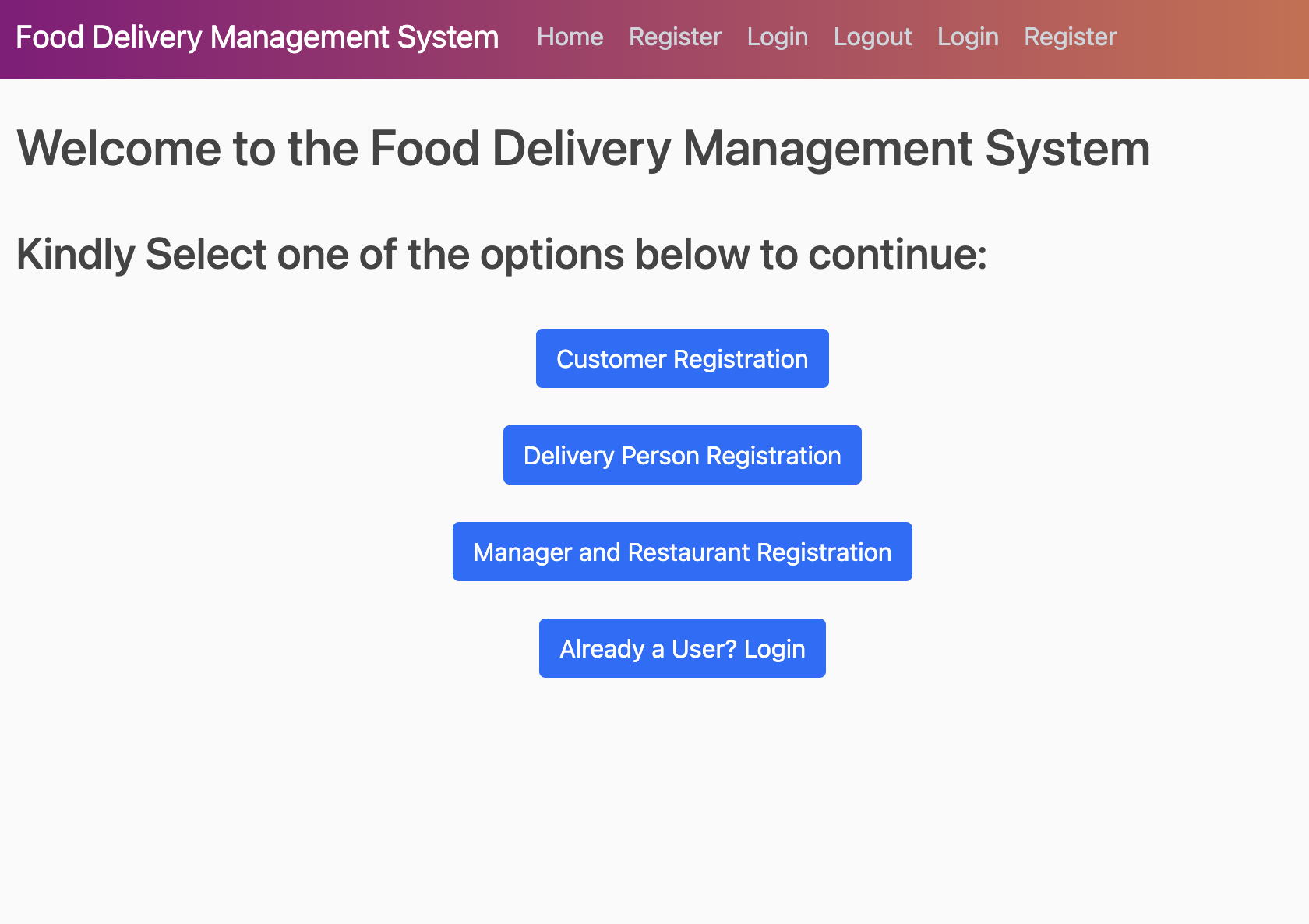Select Logout from the navigation bar
Viewport: 1309px width, 924px height.
(x=872, y=37)
